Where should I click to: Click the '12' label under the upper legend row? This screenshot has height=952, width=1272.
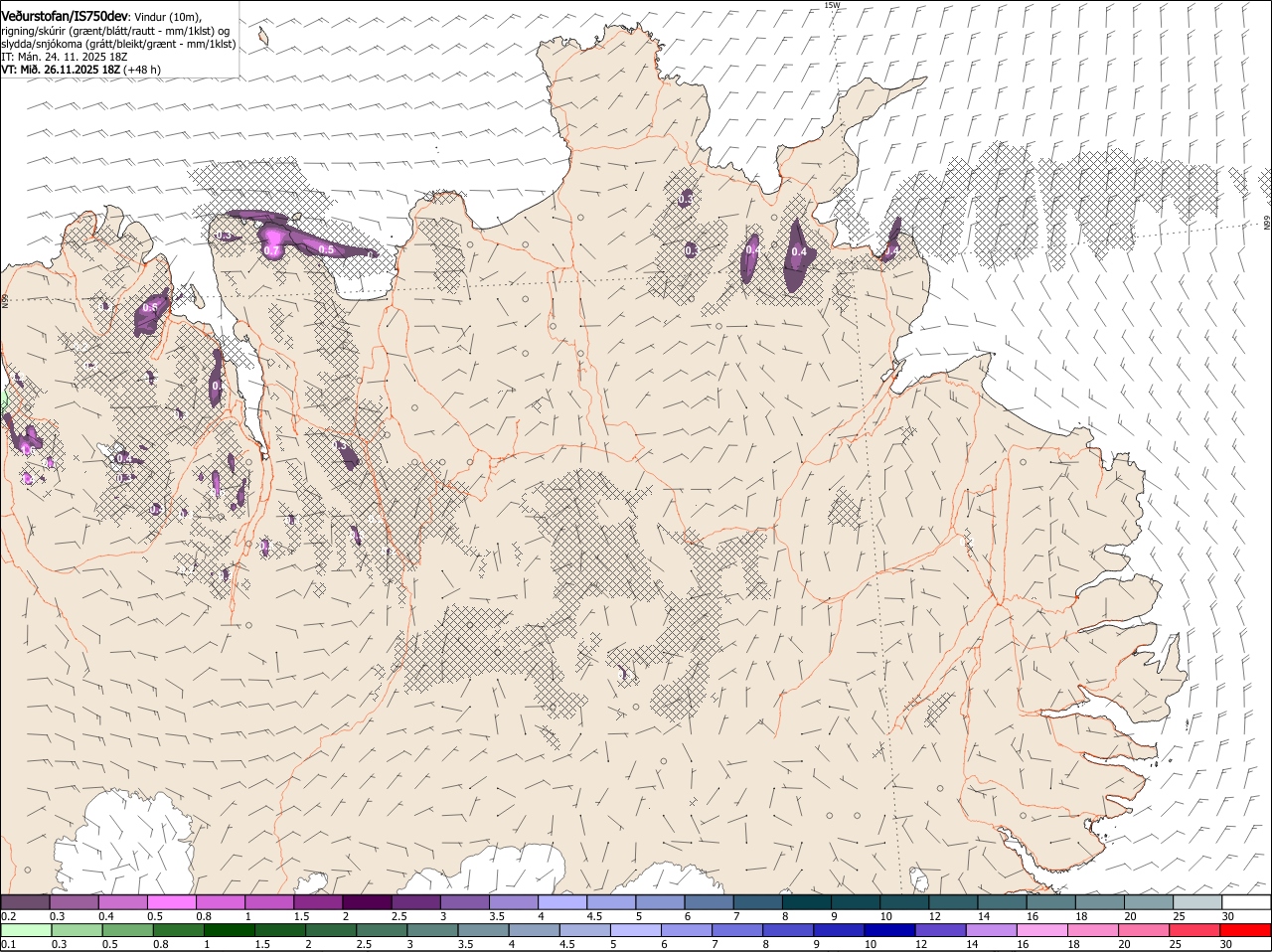[934, 916]
